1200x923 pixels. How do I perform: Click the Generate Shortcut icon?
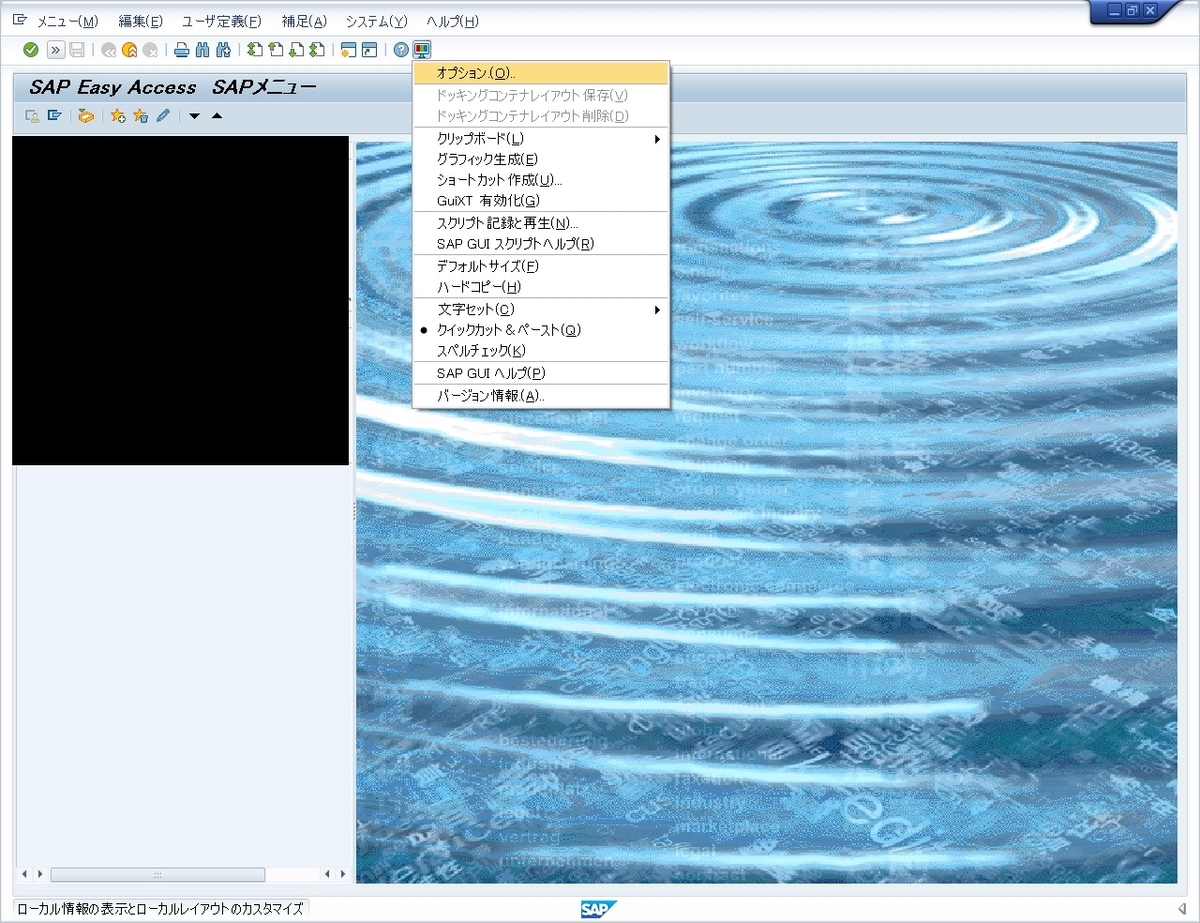(369, 50)
